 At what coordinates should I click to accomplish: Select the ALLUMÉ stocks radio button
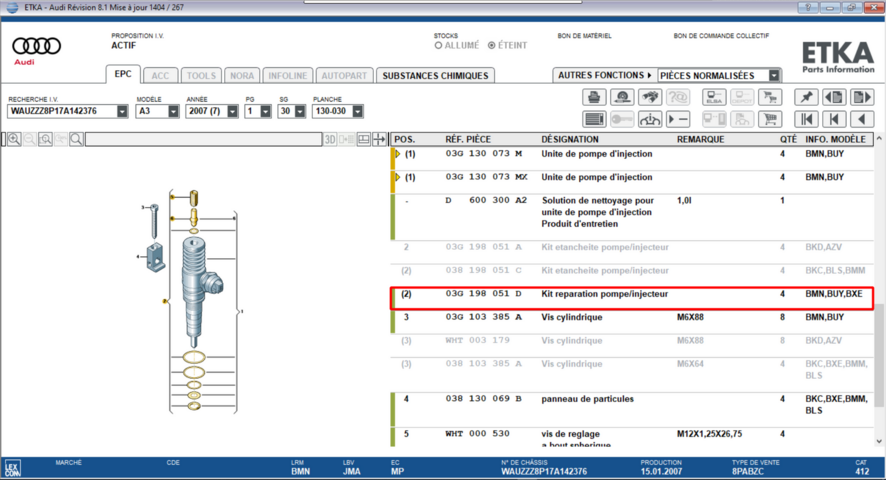coord(438,45)
